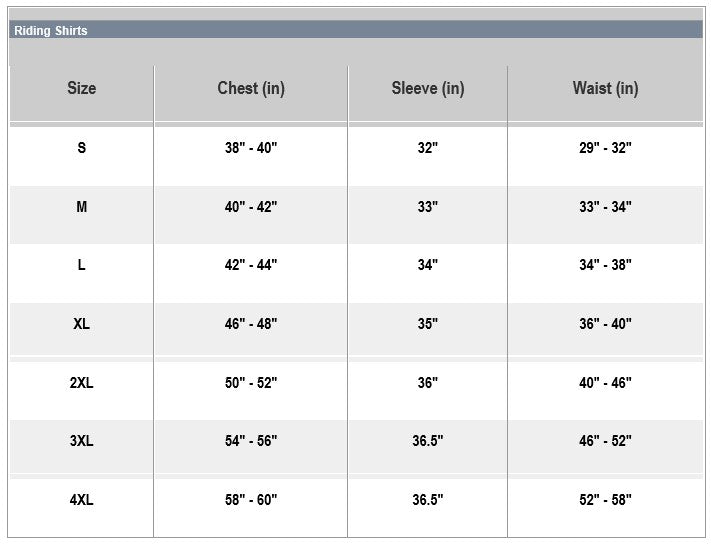Select sleeve value 36" in 2XL row

(428, 383)
